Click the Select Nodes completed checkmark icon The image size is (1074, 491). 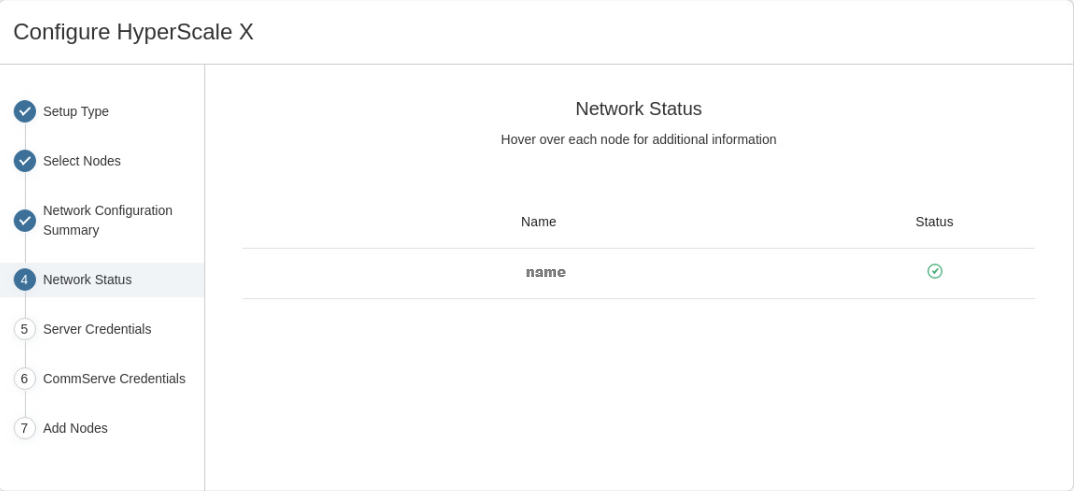(25, 160)
